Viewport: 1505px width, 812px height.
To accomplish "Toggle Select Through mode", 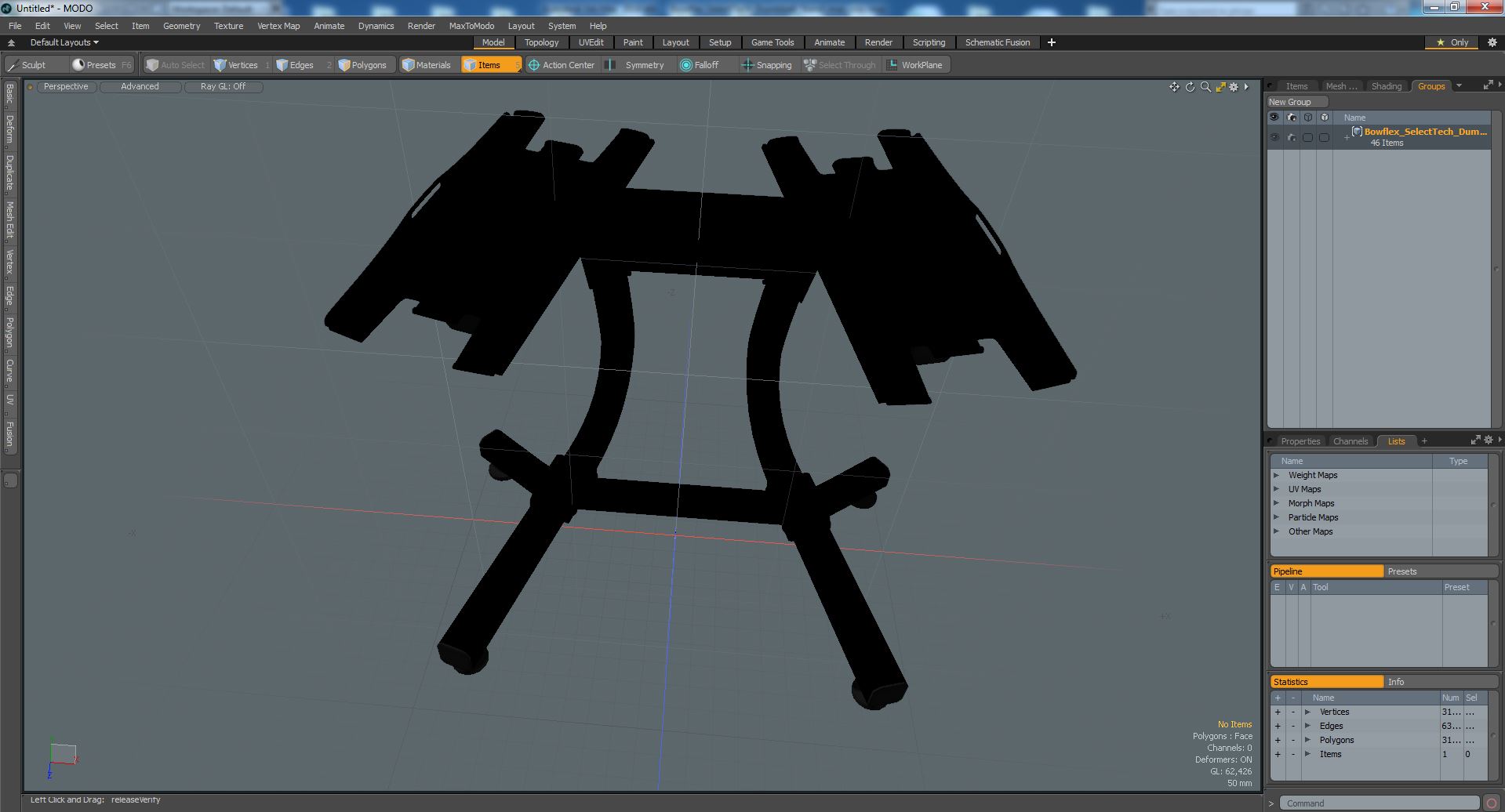I will point(840,65).
